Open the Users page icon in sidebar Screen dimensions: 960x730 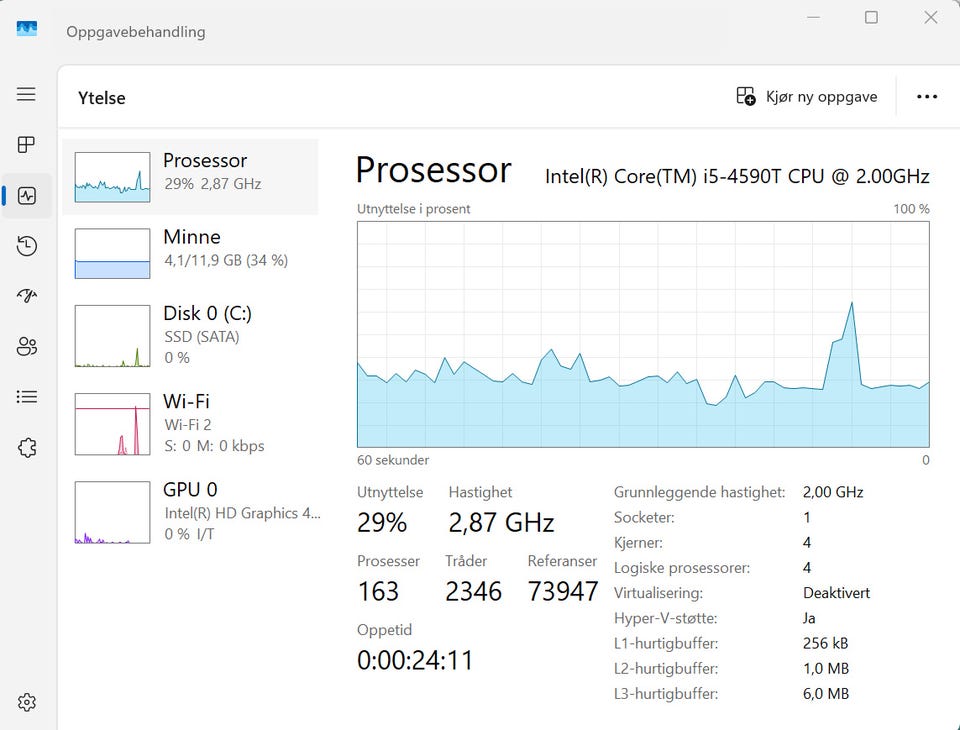[26, 346]
